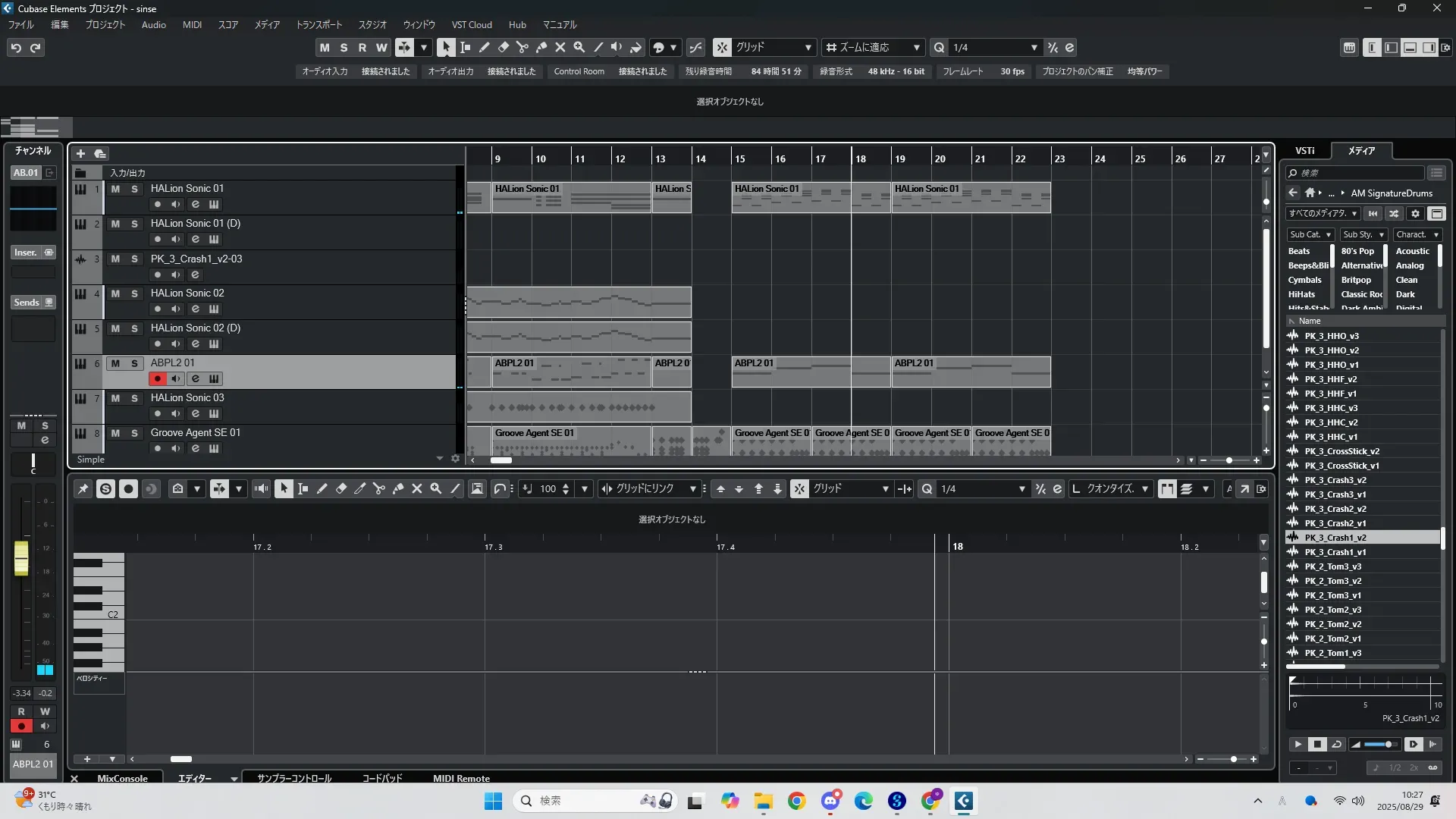The width and height of the screenshot is (1456, 819).
Task: Play the media preview in the Media browser
Action: pos(1298,744)
